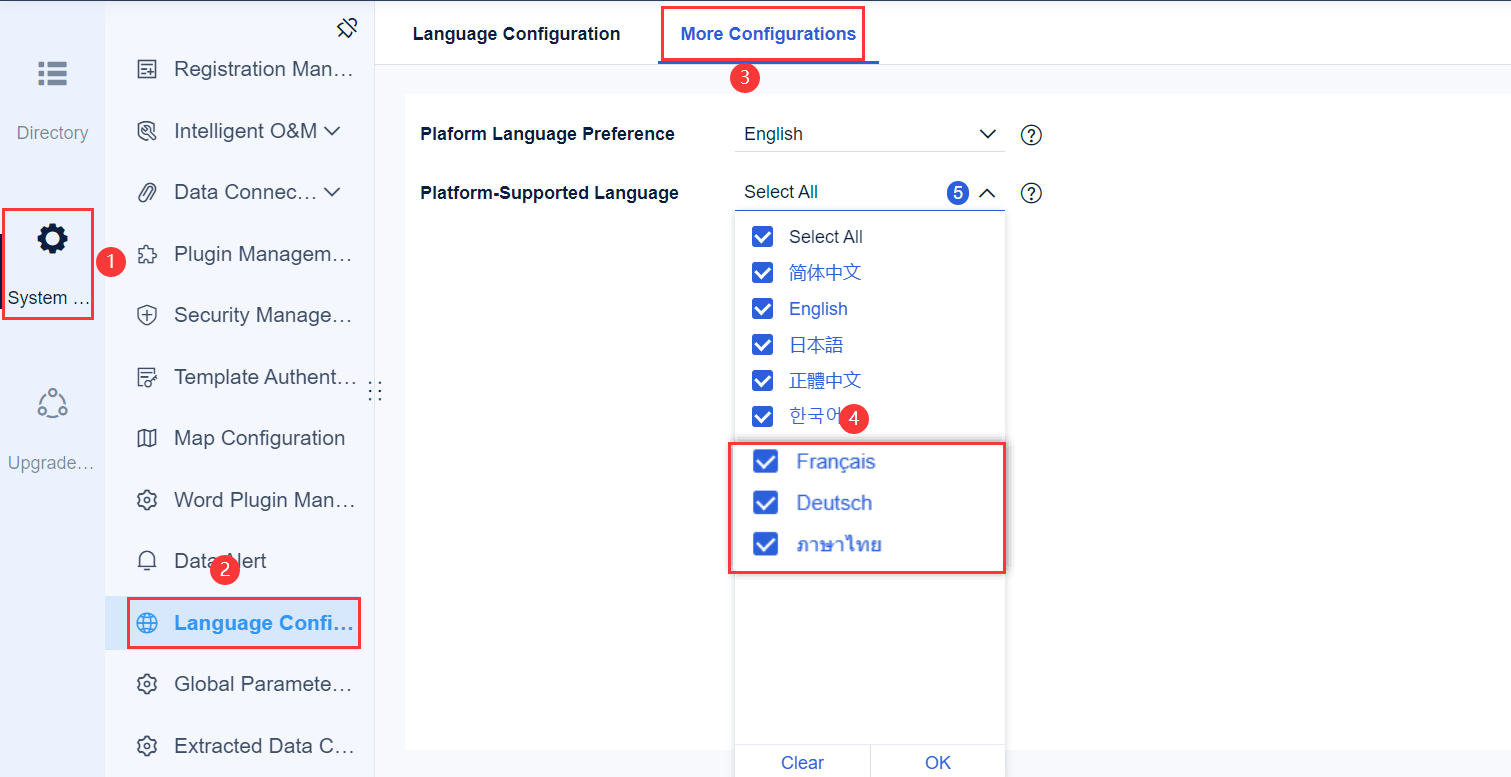
Task: Switch to the More Configurations tab
Action: [763, 33]
